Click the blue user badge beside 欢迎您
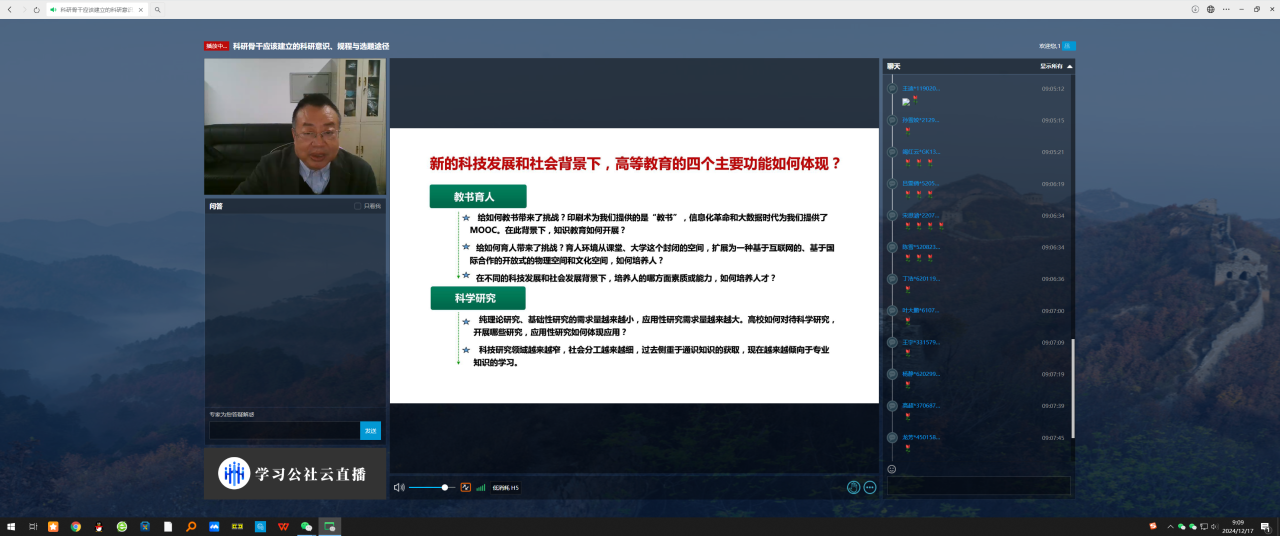This screenshot has width=1280, height=536. 1067,46
